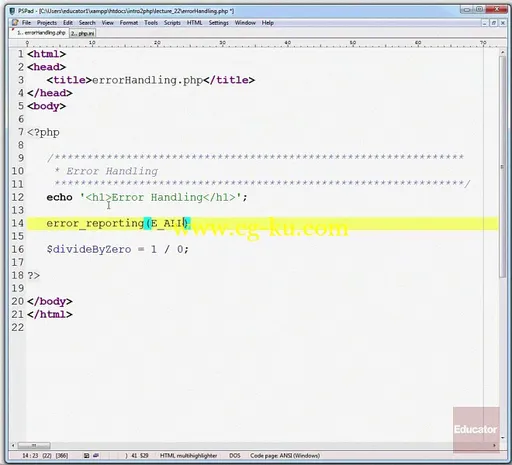Close the inner document with X button
512x465 pixels.
tap(503, 23)
